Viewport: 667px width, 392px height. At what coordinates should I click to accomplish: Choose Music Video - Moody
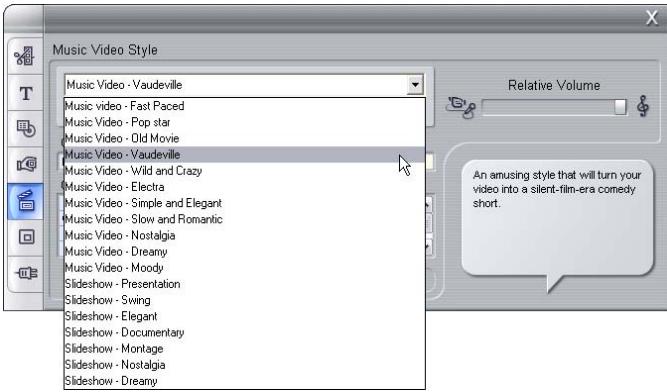245,268
